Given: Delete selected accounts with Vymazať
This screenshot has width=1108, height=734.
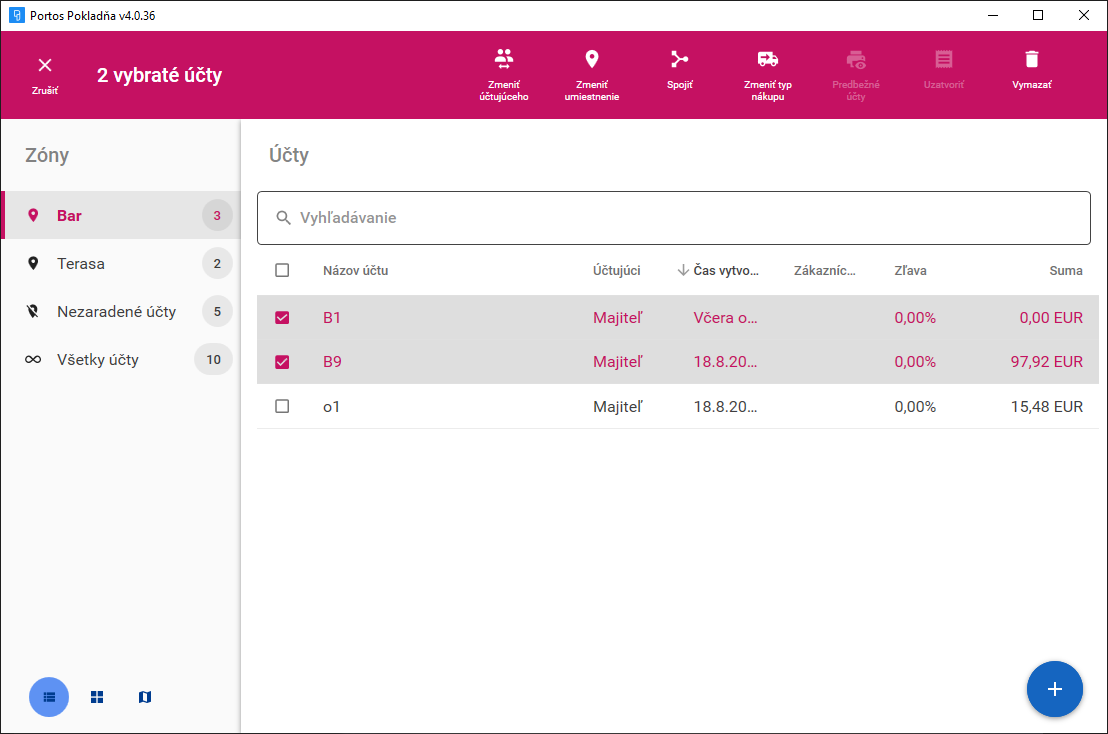Looking at the screenshot, I should (1031, 59).
